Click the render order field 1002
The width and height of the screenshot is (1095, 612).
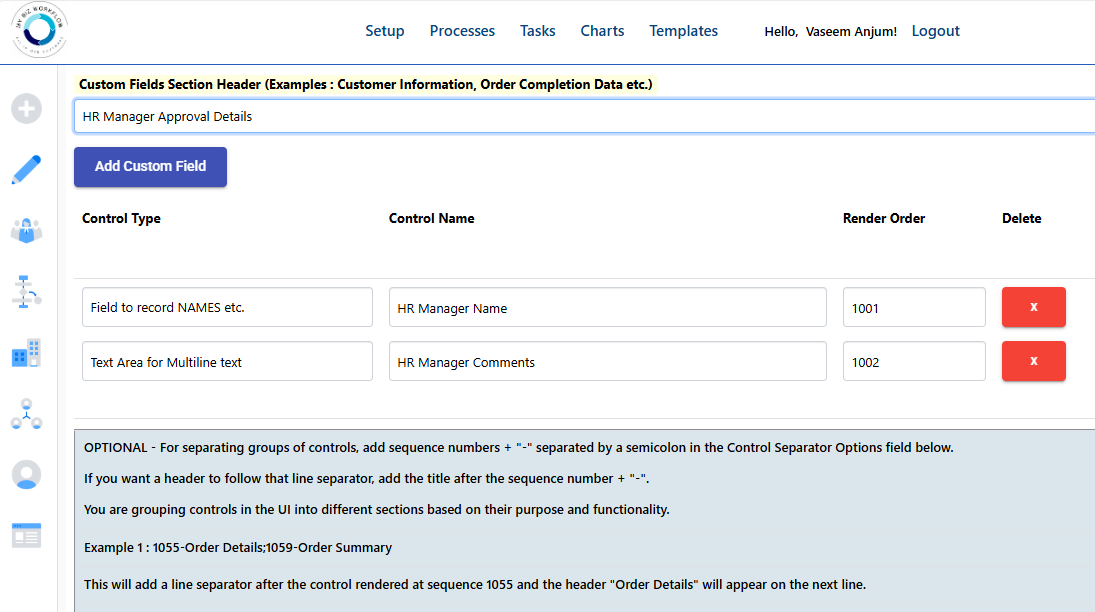click(x=914, y=361)
